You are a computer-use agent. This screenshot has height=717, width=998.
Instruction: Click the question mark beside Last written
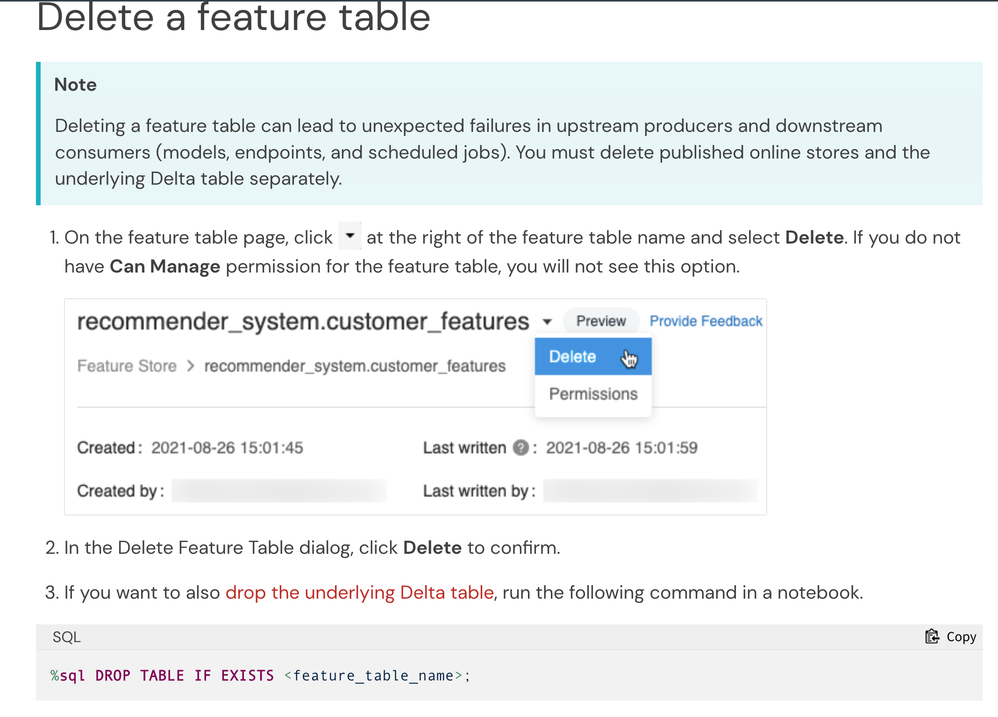(520, 448)
